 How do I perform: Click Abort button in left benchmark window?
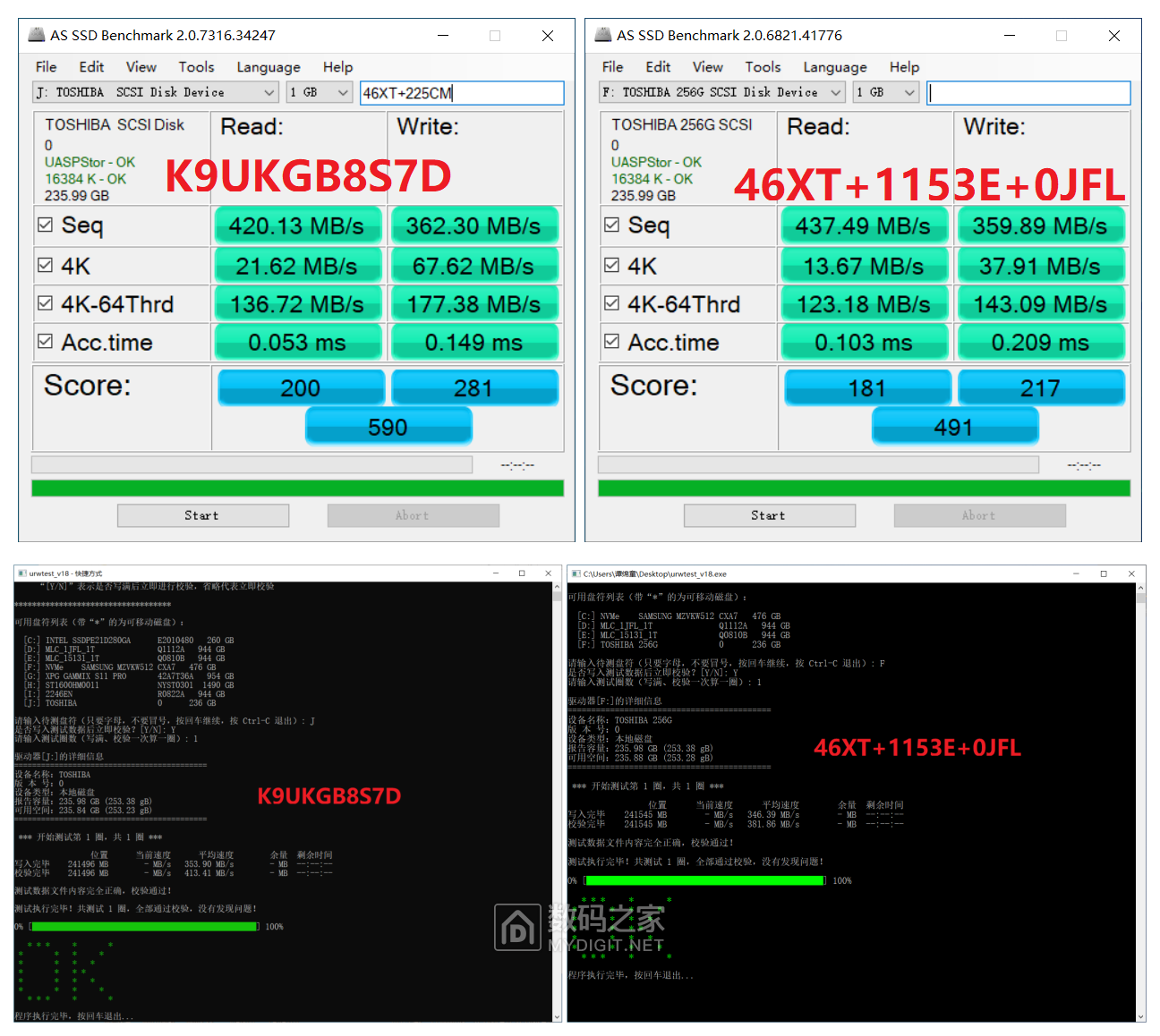413,515
